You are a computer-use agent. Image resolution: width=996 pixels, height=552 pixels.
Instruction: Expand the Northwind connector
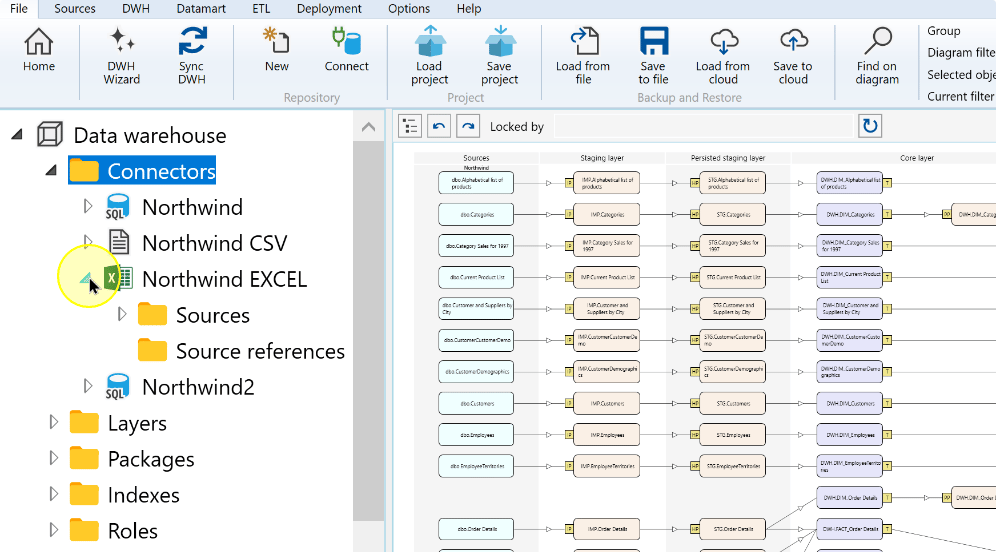pos(88,206)
